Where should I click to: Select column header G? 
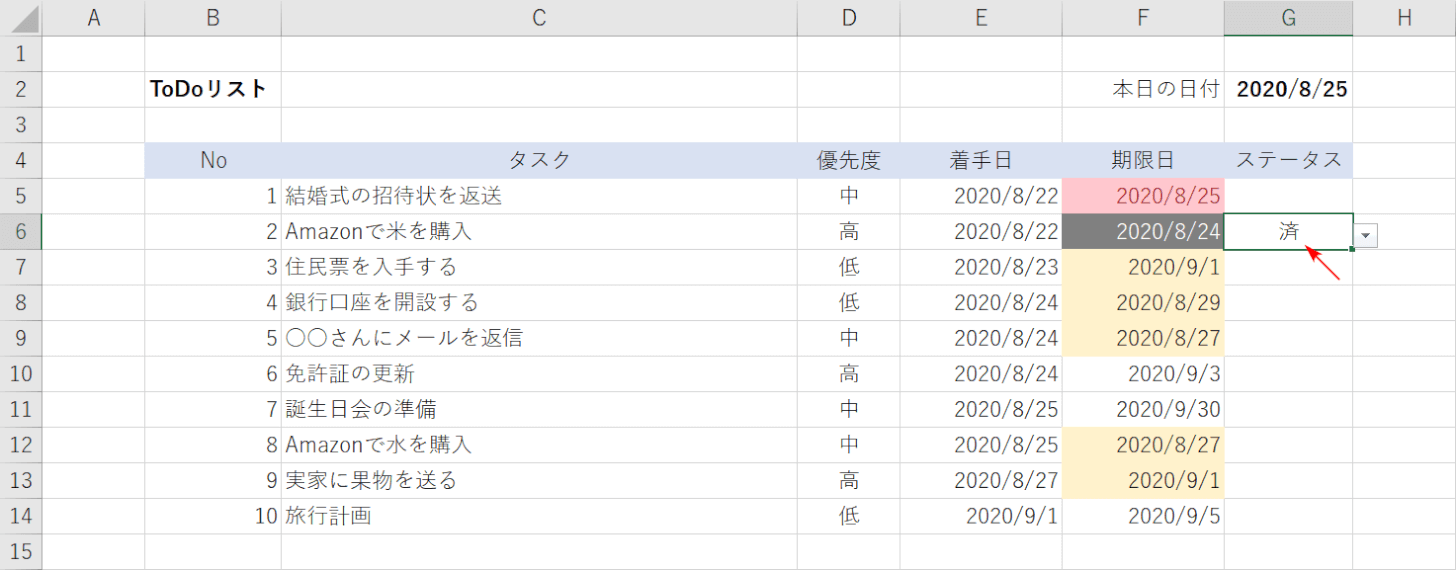coord(1289,17)
